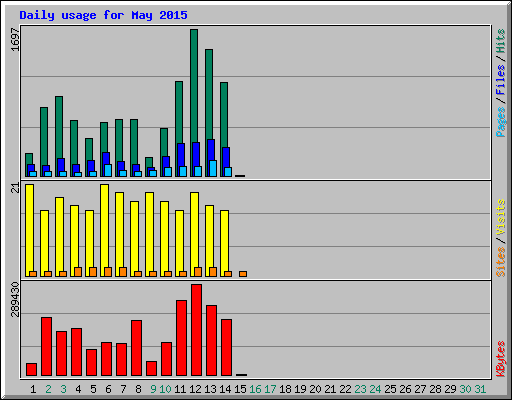Click the Pages legend label
The image size is (512, 400).
pyautogui.click(x=501, y=122)
